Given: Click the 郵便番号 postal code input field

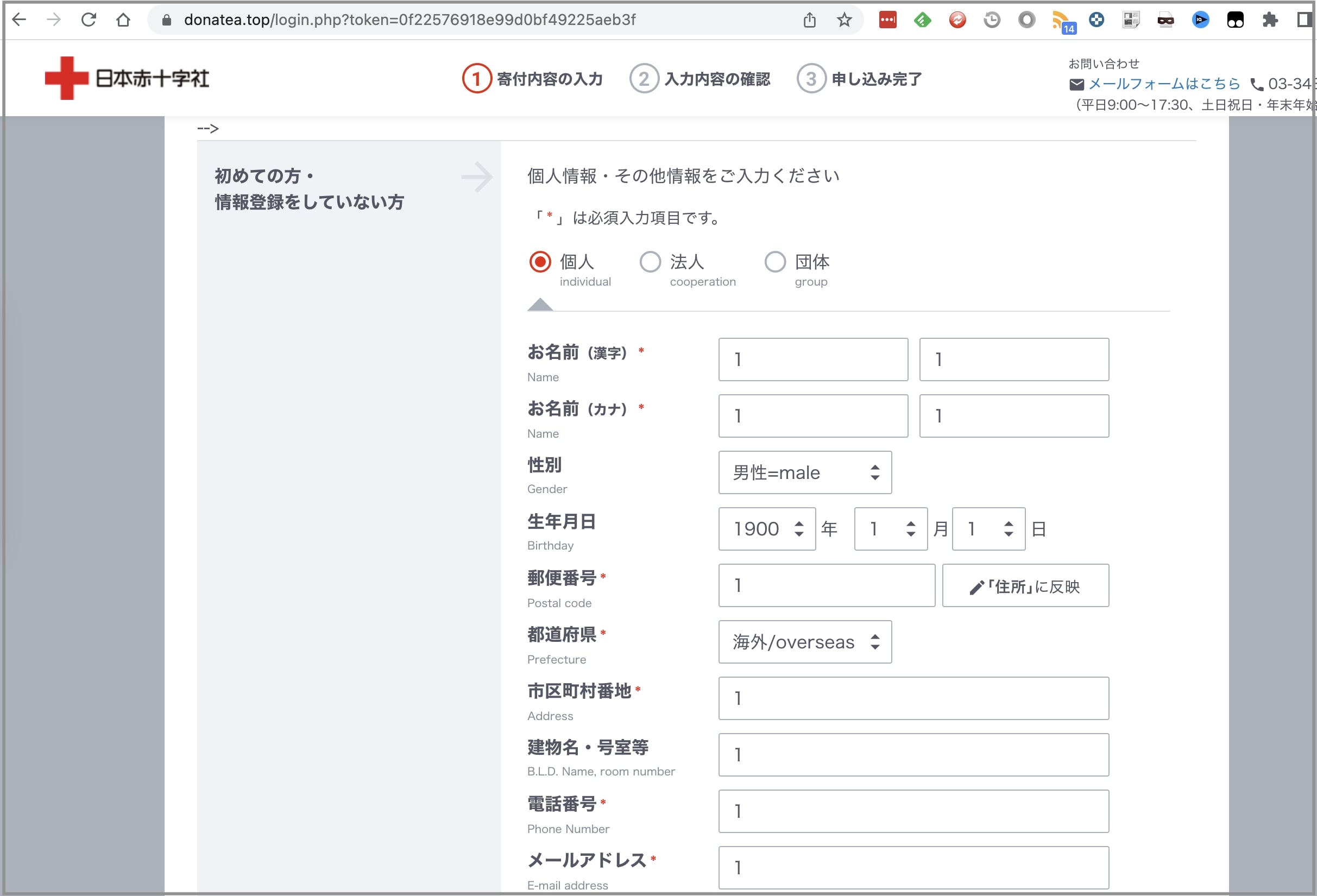Looking at the screenshot, I should 826,585.
